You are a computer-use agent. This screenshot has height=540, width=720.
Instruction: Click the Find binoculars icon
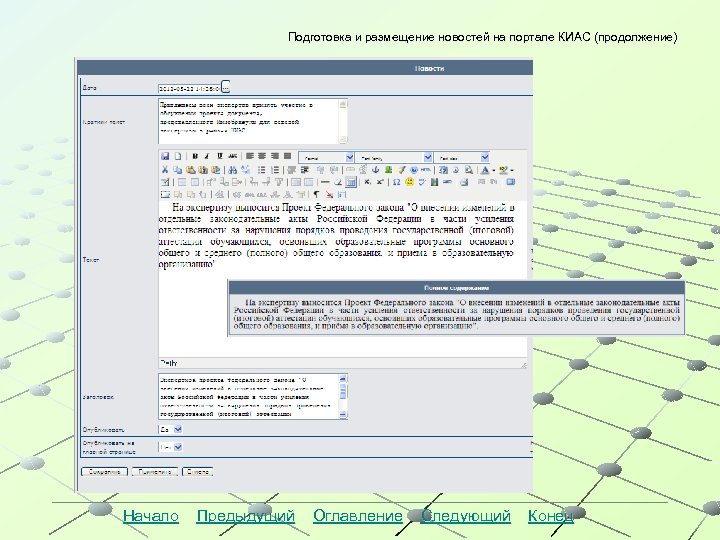tap(232, 170)
